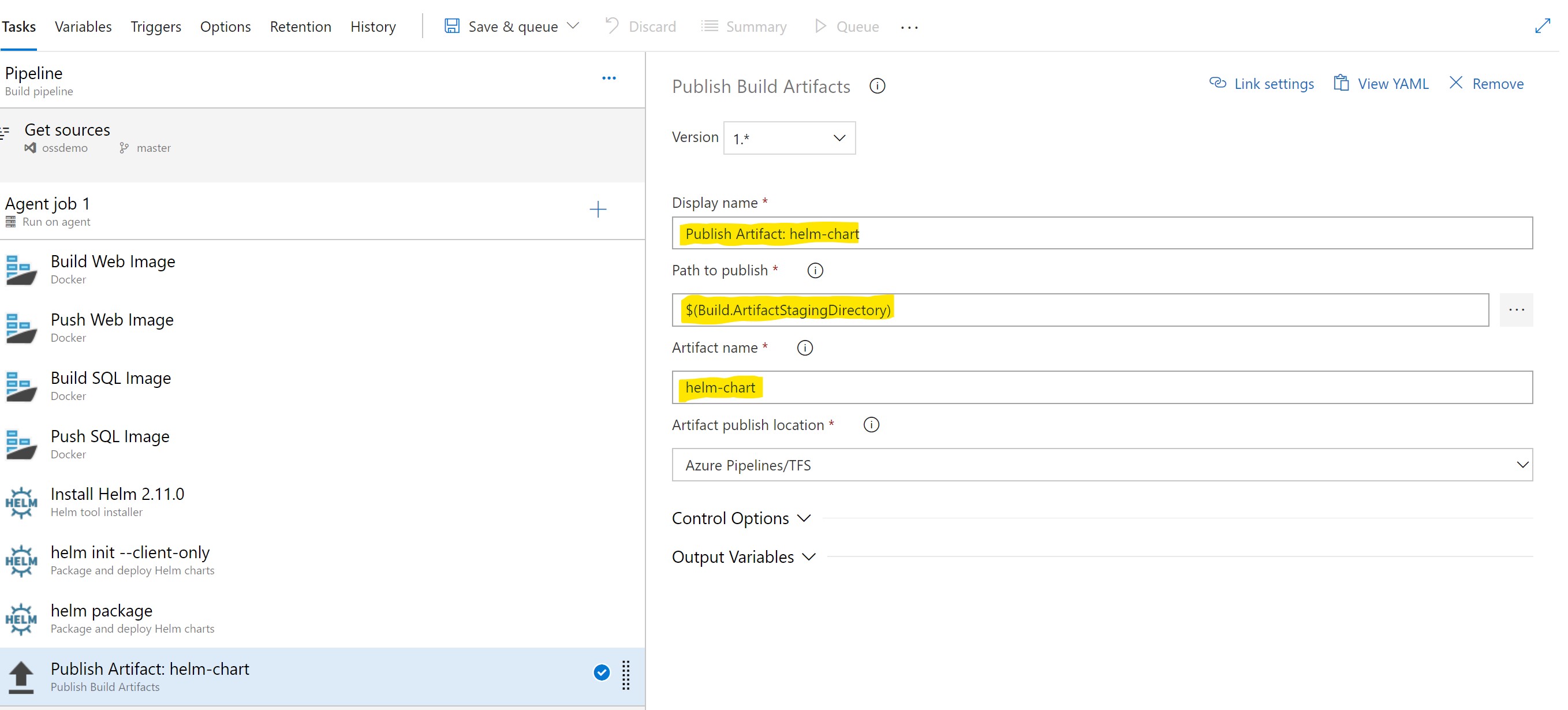Click the drag handle on the Publish Artifact task
Viewport: 1568px width, 710px height.
tap(626, 675)
